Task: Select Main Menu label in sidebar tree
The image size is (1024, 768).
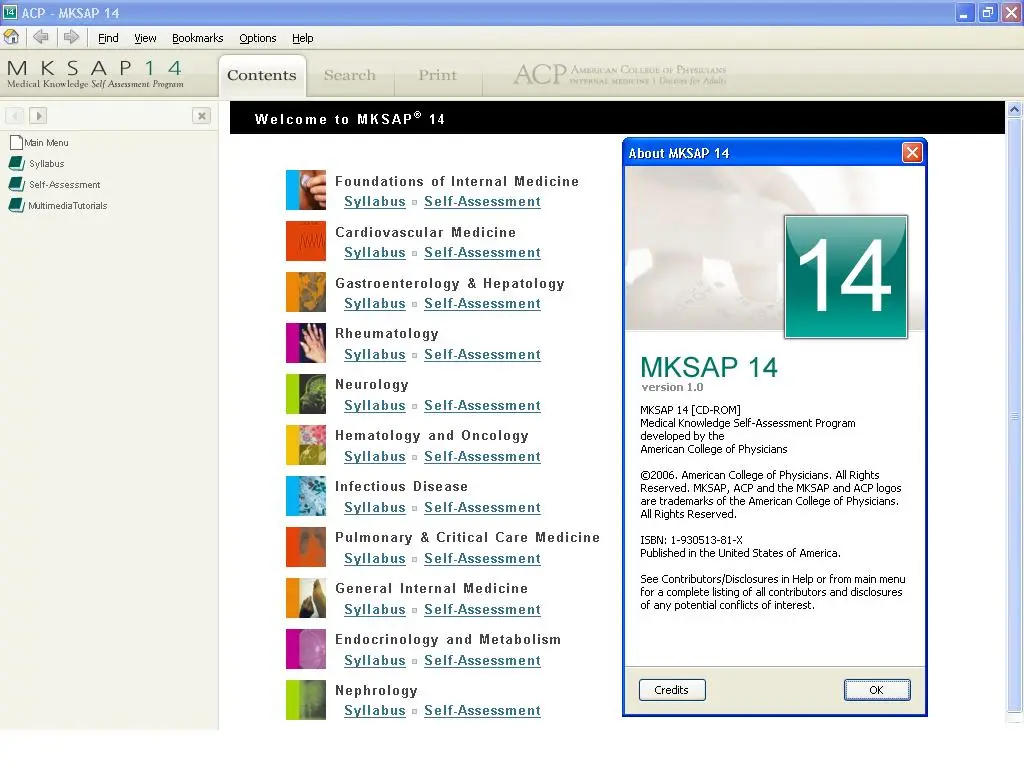Action: click(46, 143)
